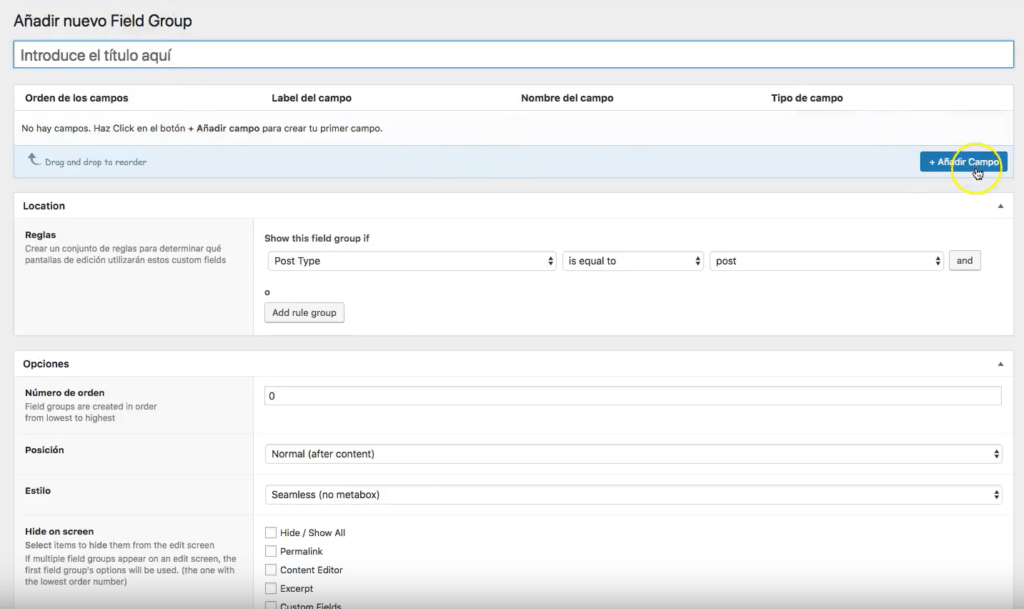Open the Post Type rule dropdown
This screenshot has height=609, width=1024.
(411, 261)
